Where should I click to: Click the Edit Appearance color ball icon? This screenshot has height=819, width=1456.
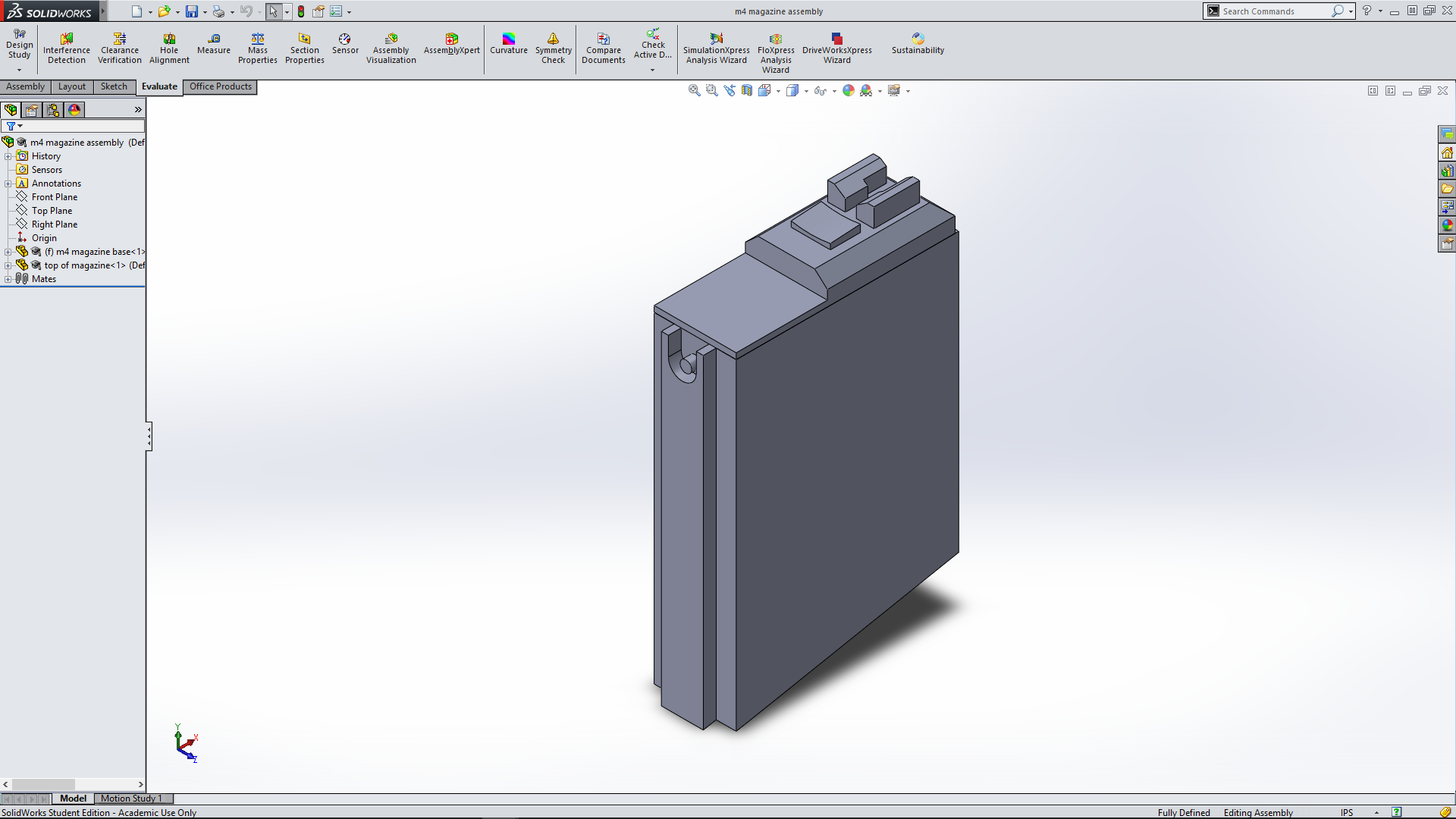coord(849,90)
